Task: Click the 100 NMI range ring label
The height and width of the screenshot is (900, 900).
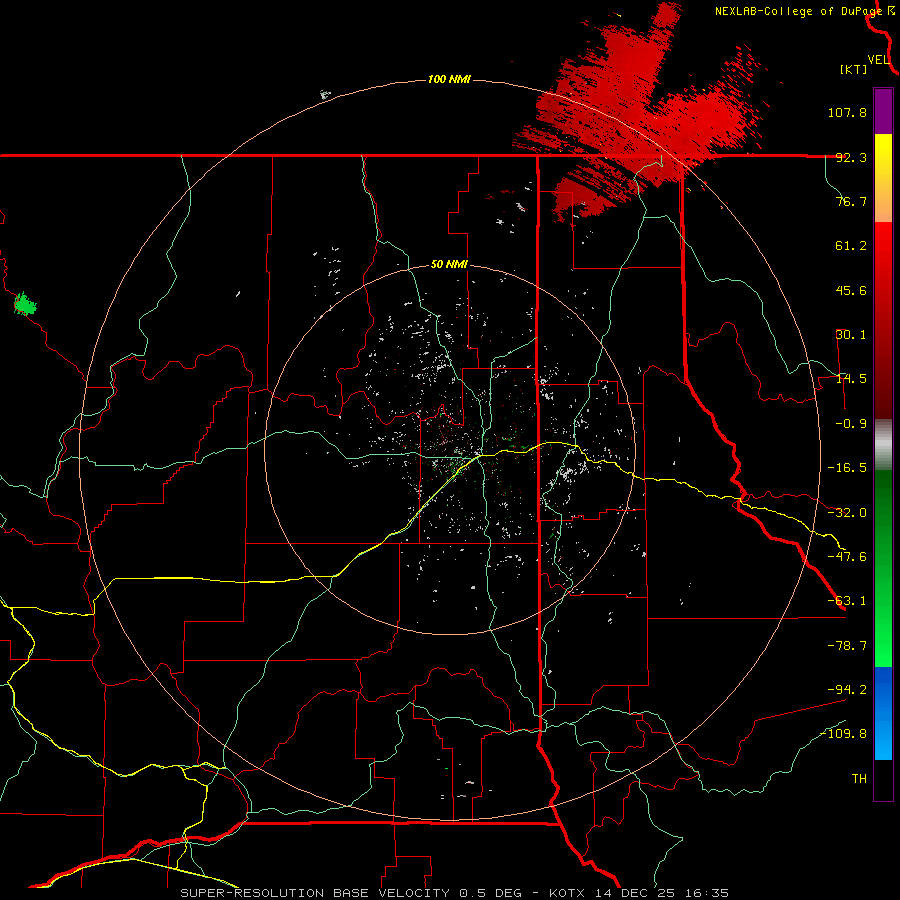Action: click(x=449, y=79)
